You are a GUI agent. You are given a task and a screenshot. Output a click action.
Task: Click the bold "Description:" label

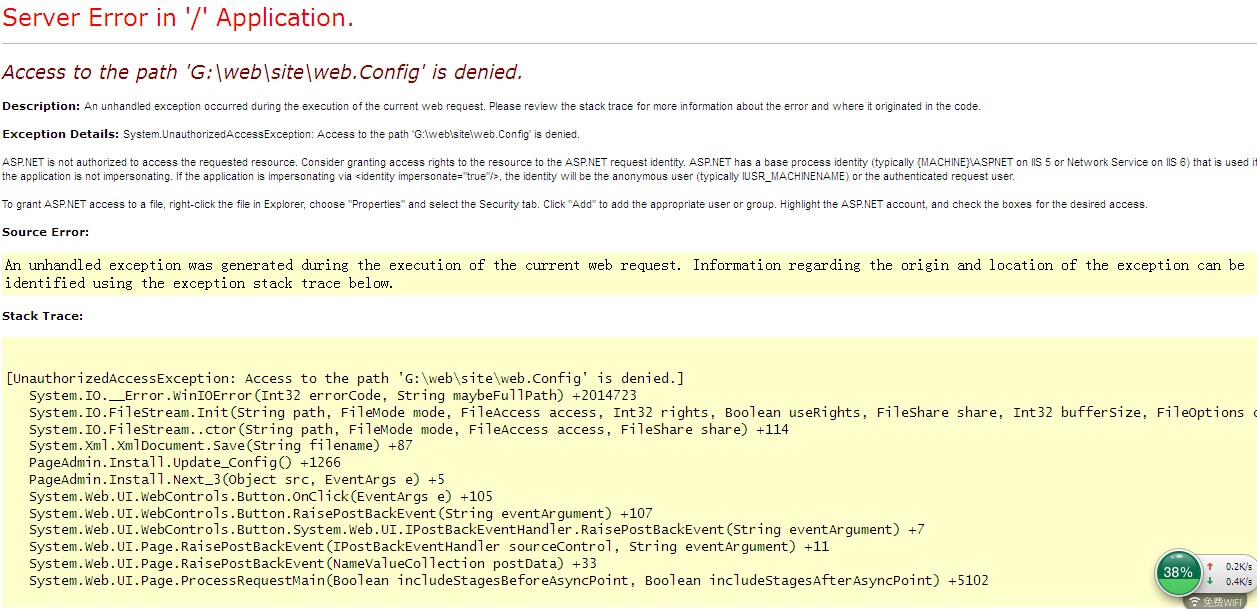(41, 106)
